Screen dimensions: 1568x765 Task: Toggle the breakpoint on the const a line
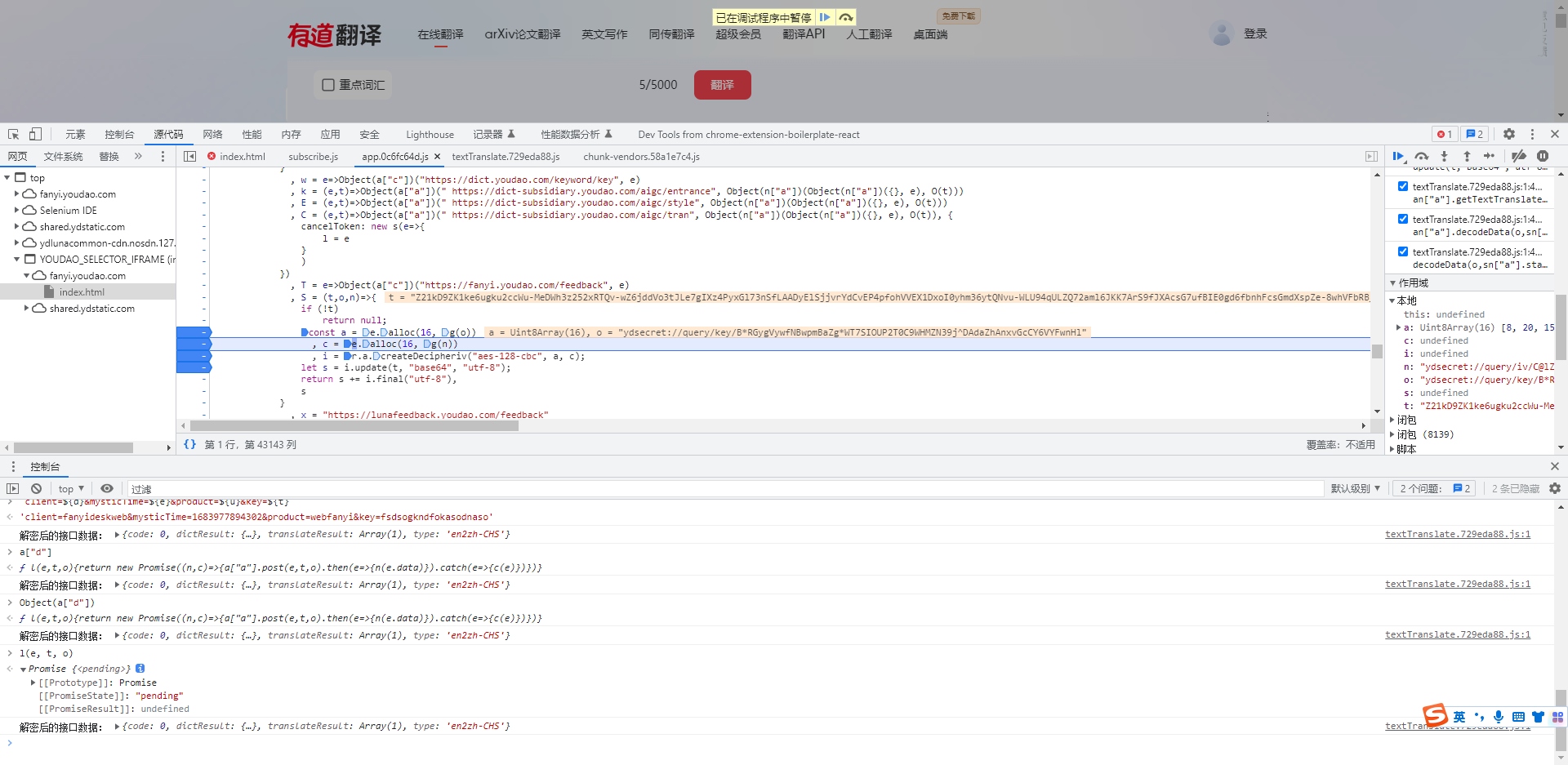click(194, 332)
